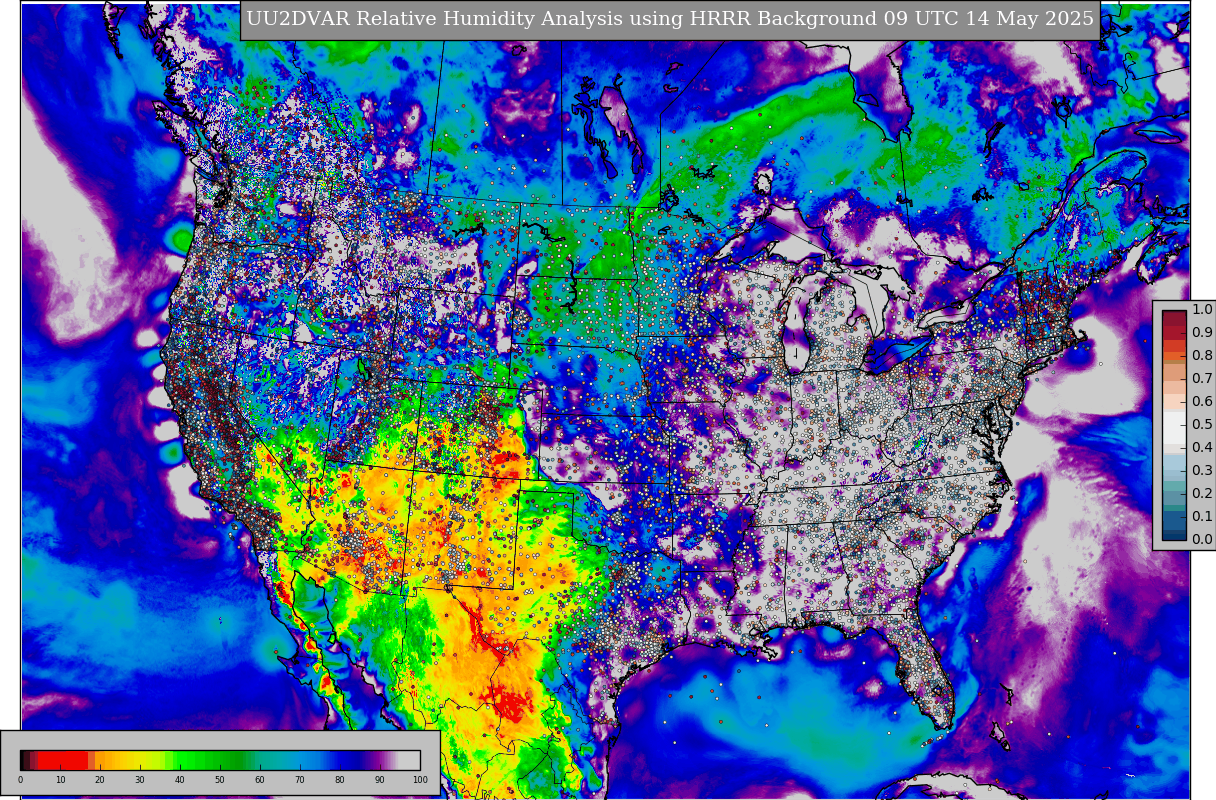
Task: Click the white band near 0.5 on vertical colorbar
Action: [1174, 427]
